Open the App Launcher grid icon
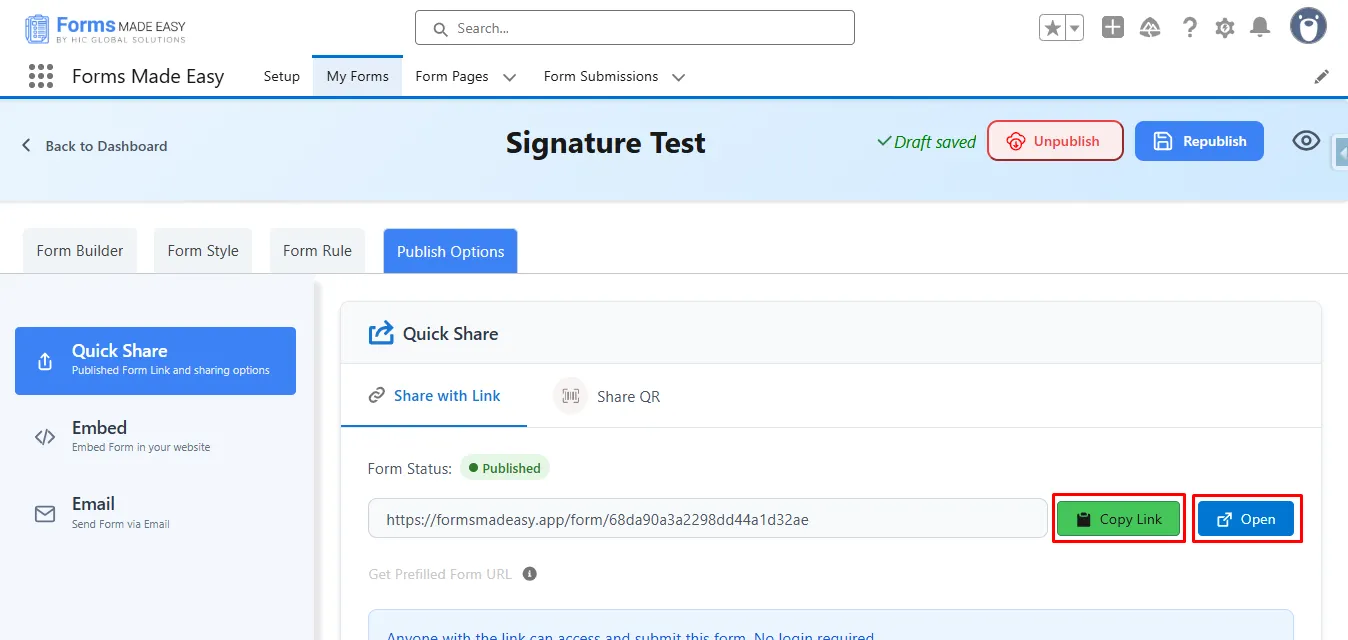 pos(40,76)
